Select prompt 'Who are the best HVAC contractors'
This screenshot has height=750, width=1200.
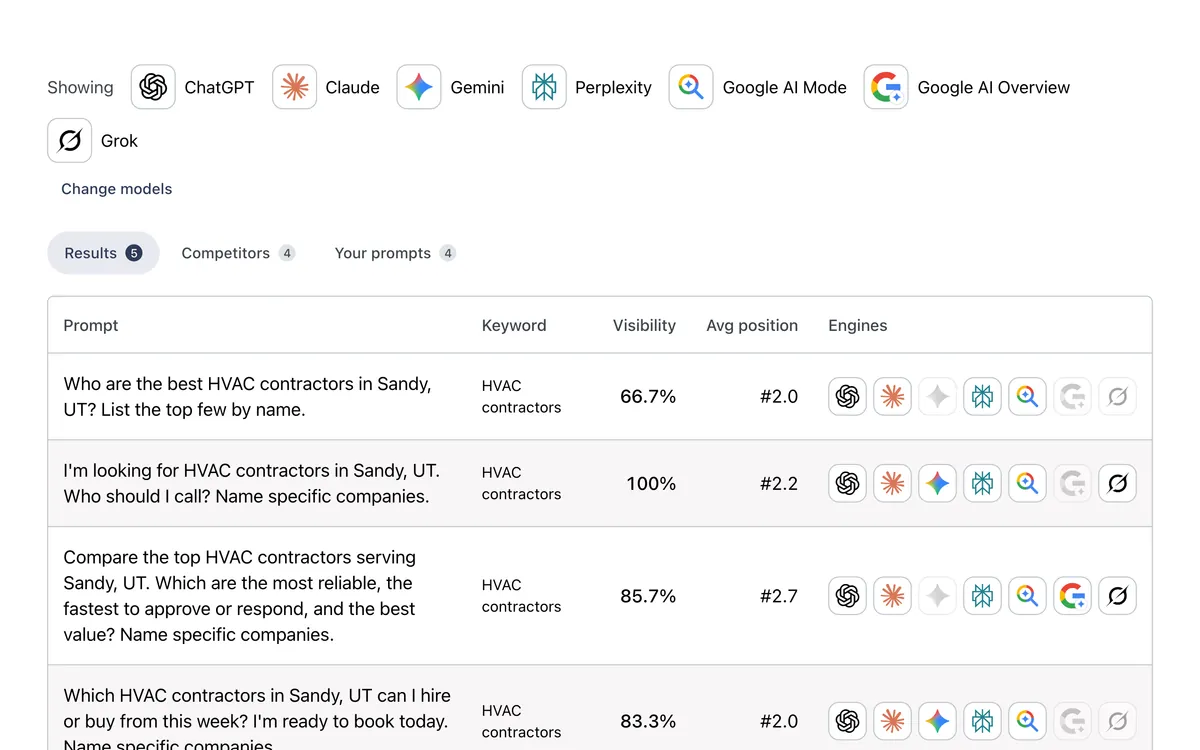tap(247, 397)
